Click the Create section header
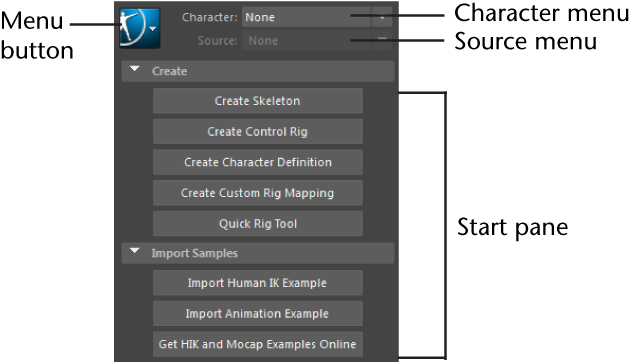This screenshot has width=630, height=362. (258, 71)
